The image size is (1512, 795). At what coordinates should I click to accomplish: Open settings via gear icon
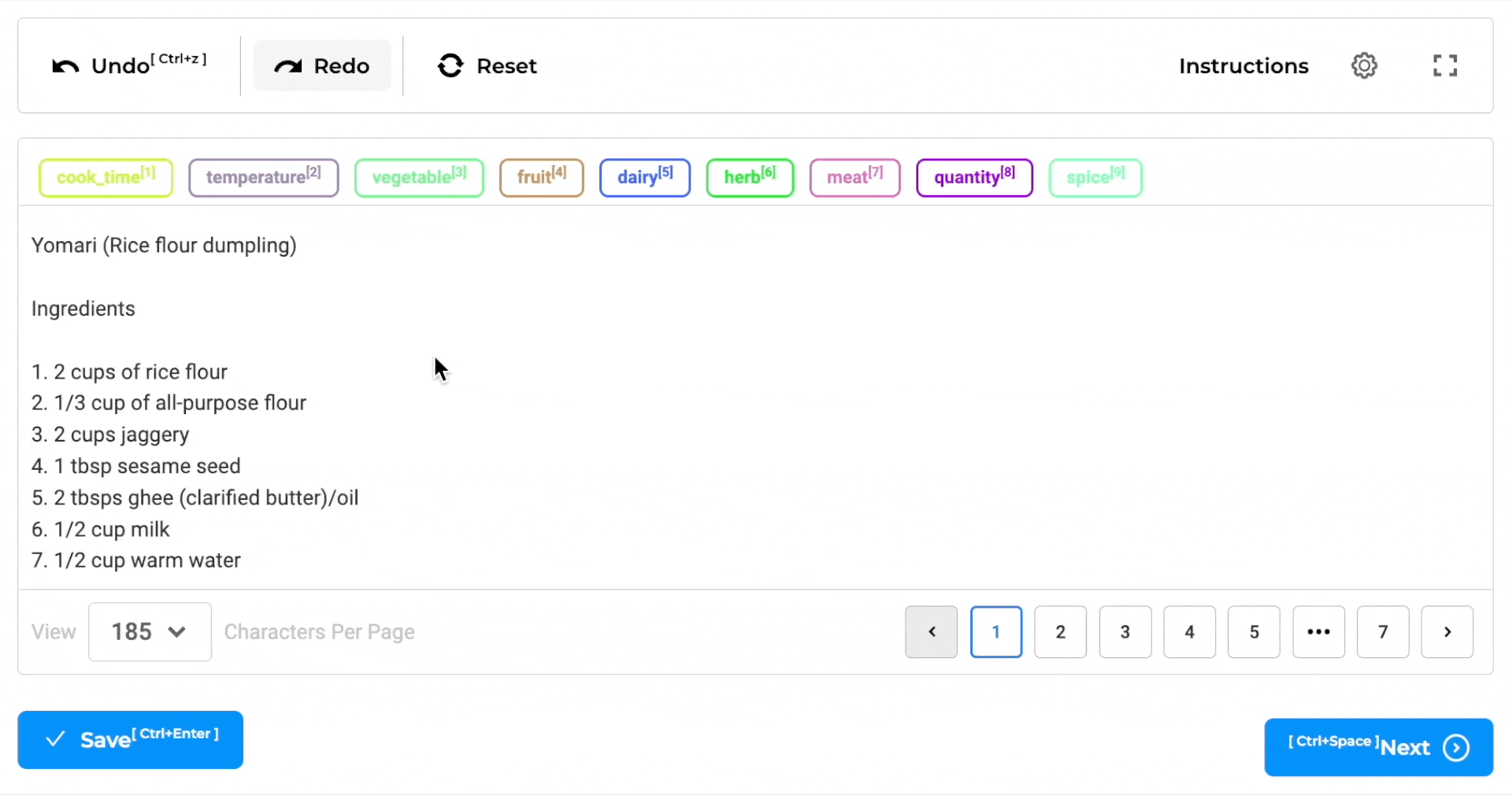coord(1364,66)
